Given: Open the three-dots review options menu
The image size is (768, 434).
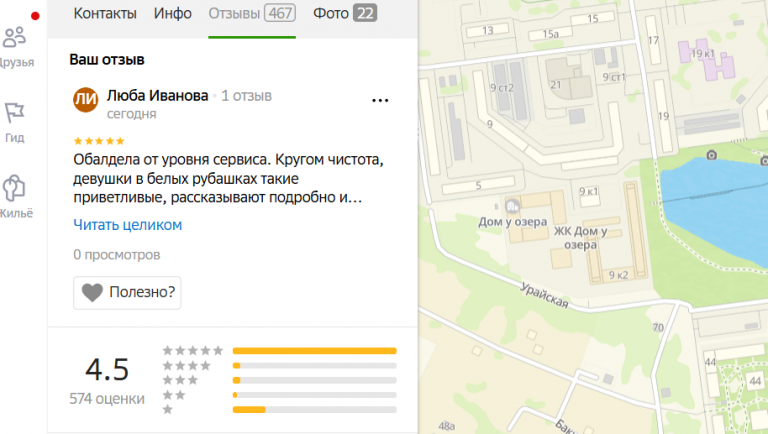Looking at the screenshot, I should pos(380,100).
